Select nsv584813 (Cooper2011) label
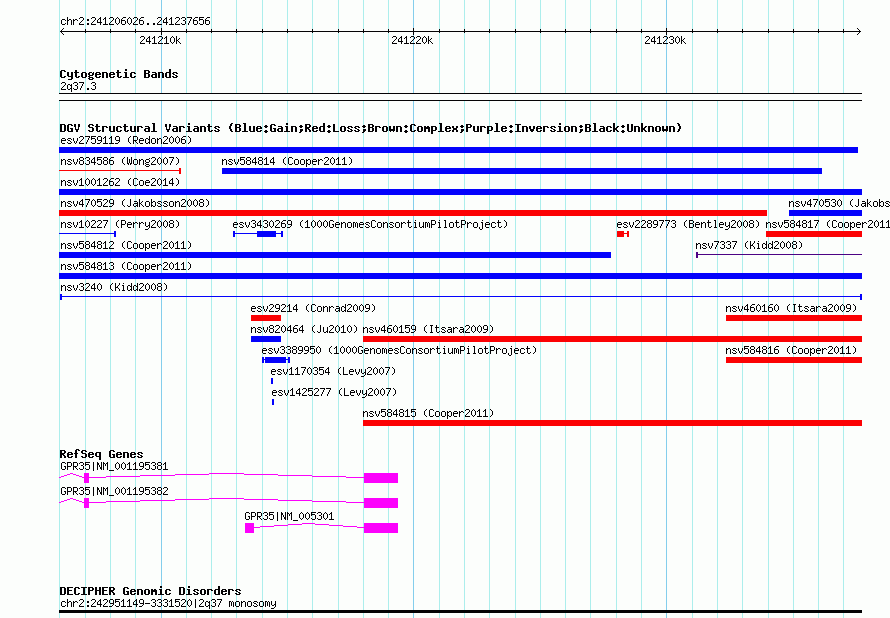 pos(126,266)
